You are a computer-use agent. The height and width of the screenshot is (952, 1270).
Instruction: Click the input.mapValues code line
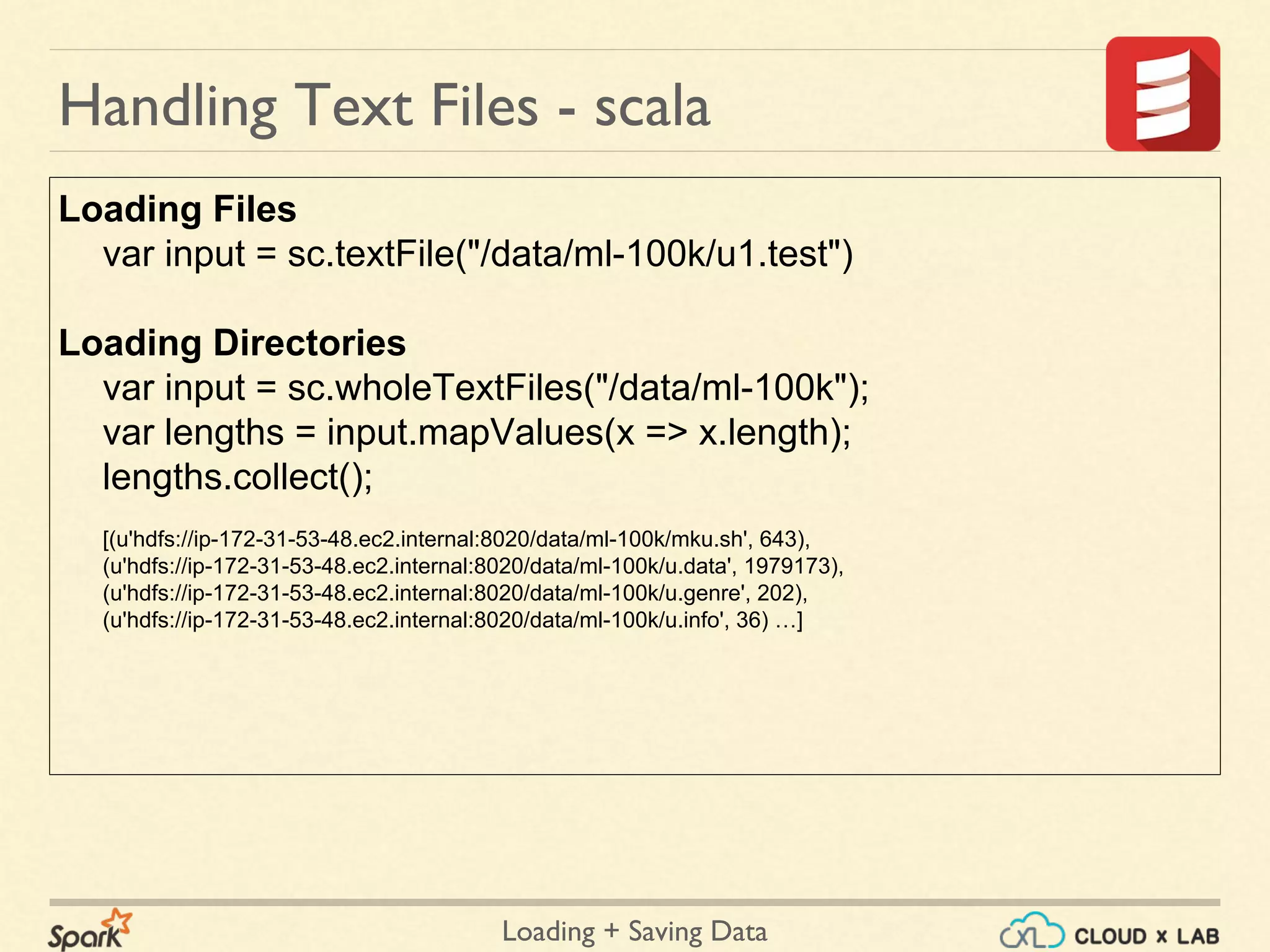(x=477, y=433)
